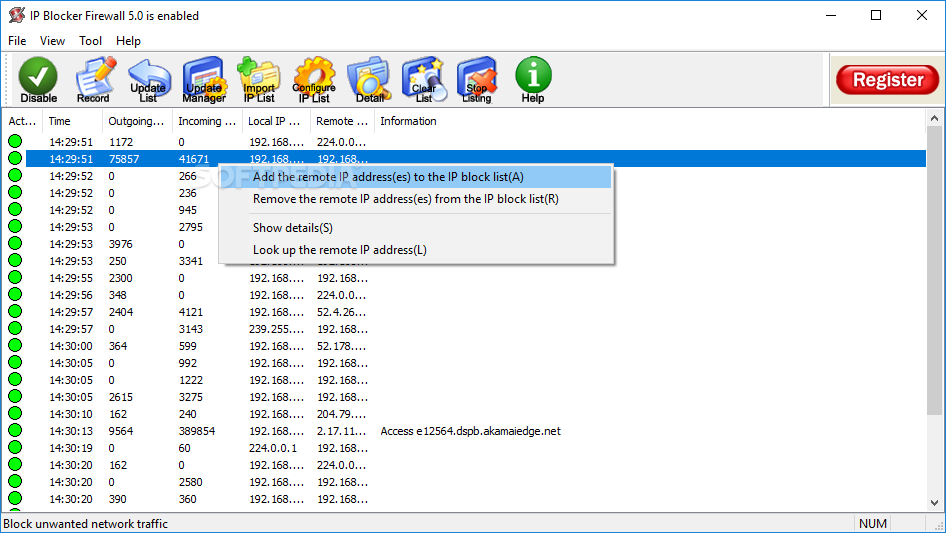The image size is (946, 533).
Task: Select the remote IP '52.178....' cell
Action: coord(341,346)
